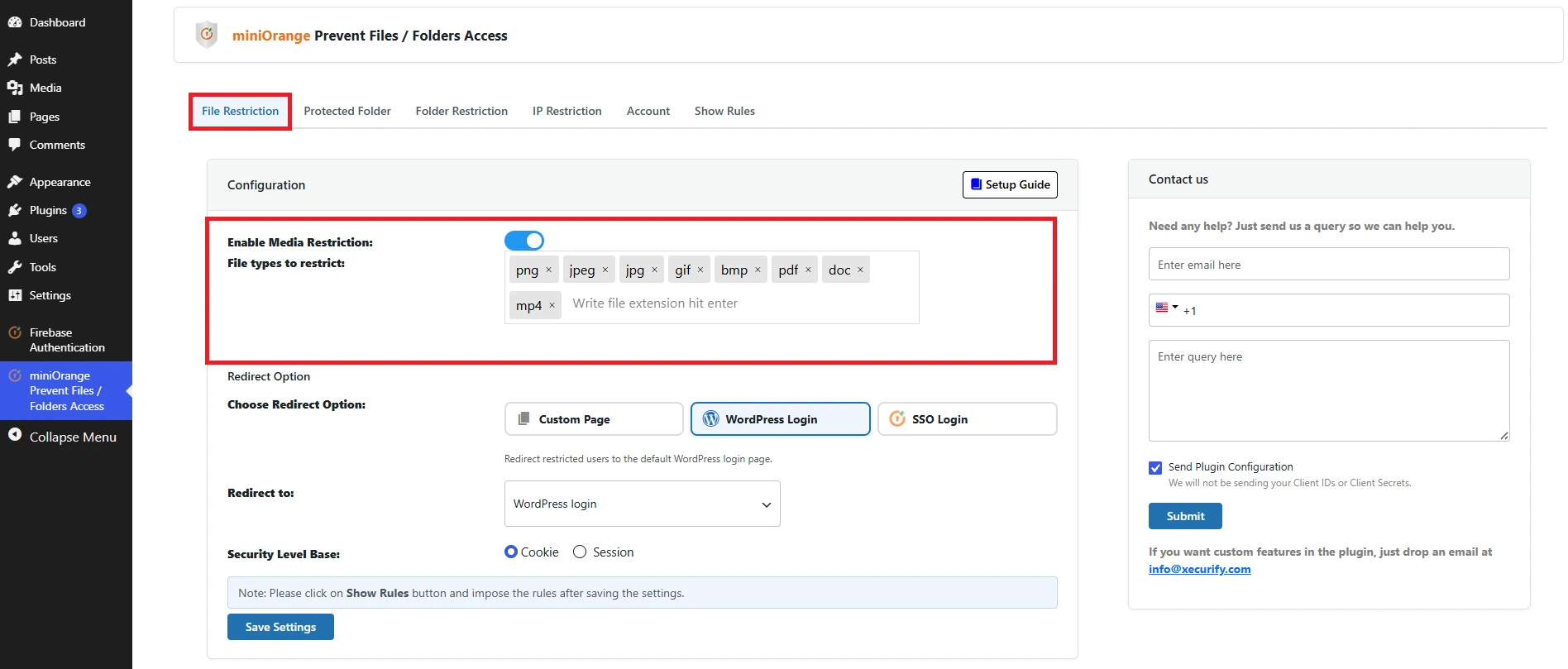Remove the mp4 file type tag
Image resolution: width=1568 pixels, height=669 pixels.
point(552,305)
